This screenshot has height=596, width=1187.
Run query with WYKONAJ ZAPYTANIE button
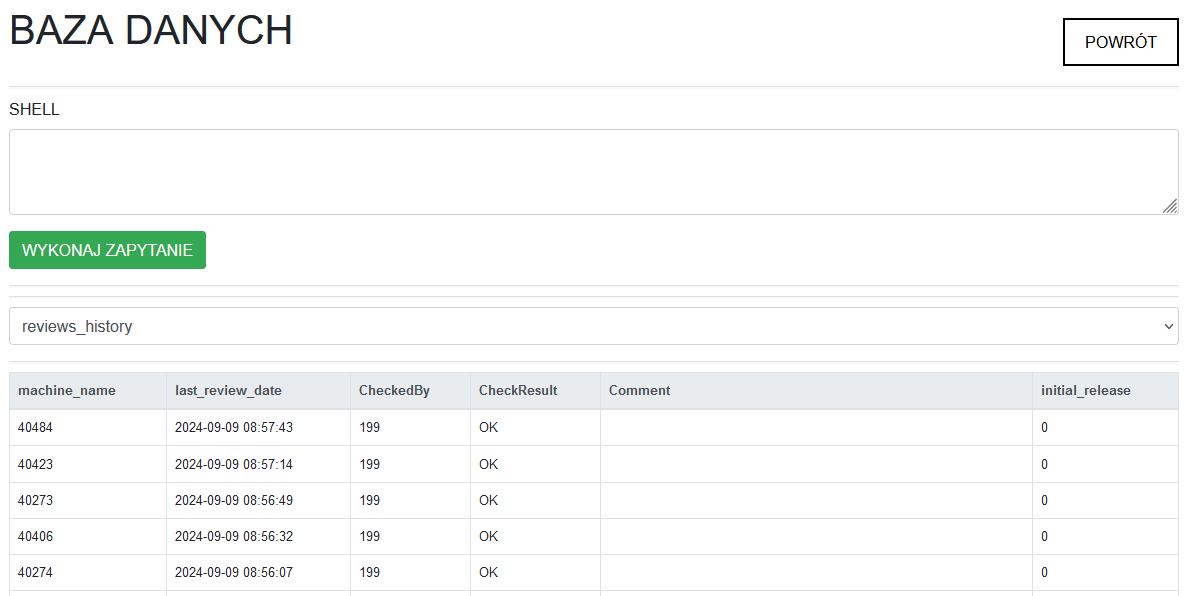click(x=107, y=250)
